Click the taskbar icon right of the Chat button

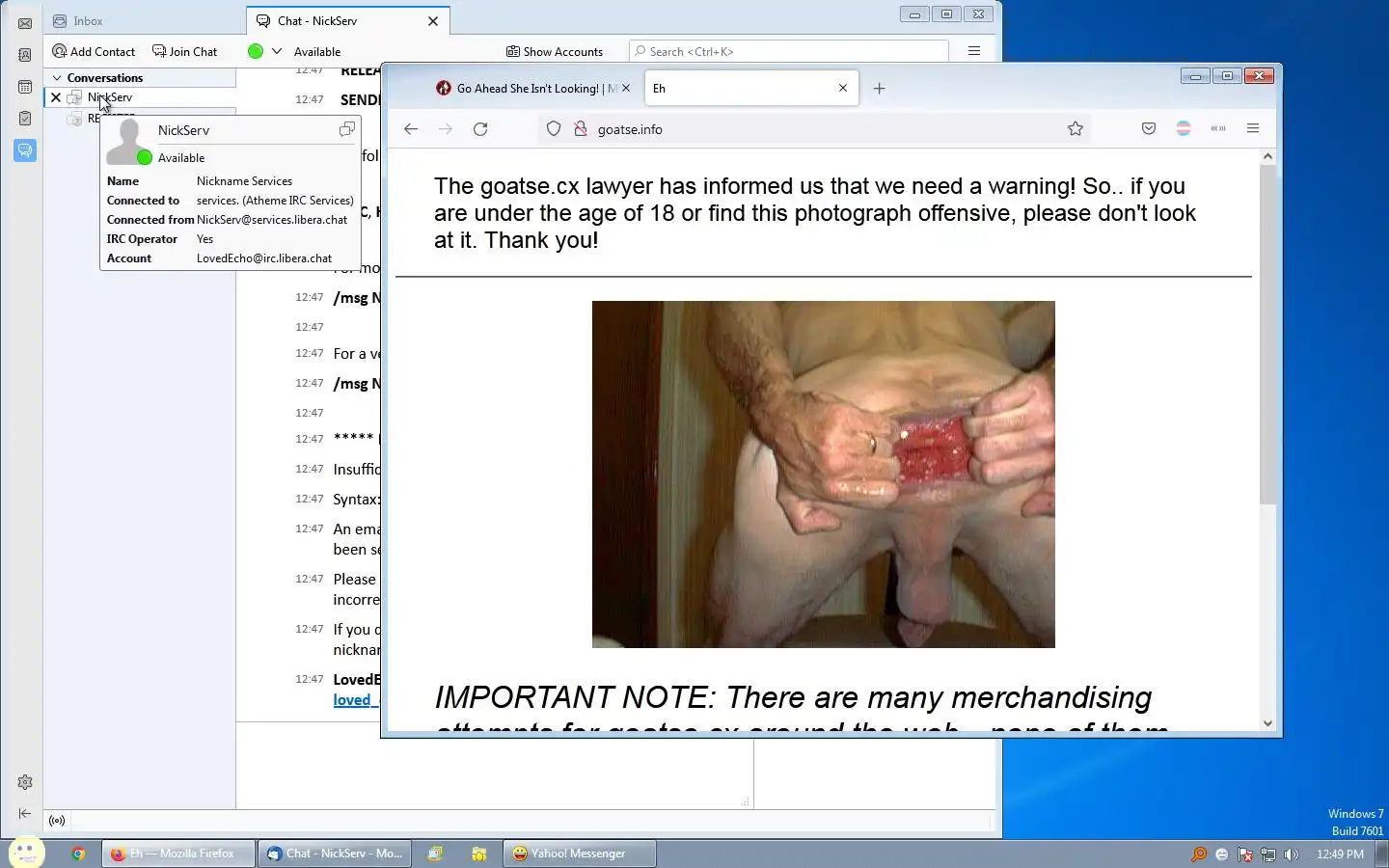[x=435, y=854]
